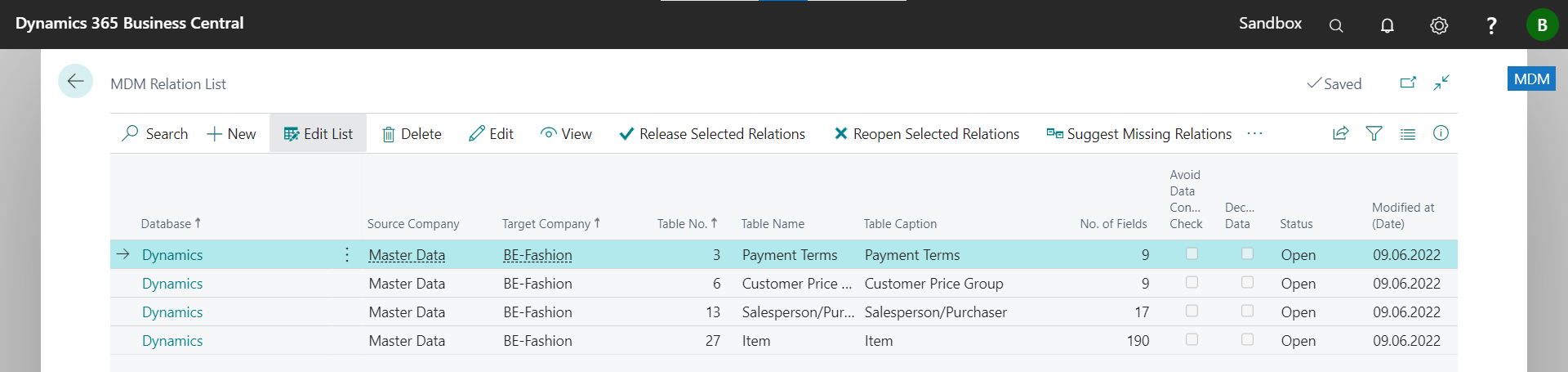Delete the selected relation
The height and width of the screenshot is (372, 1568).
click(x=412, y=133)
